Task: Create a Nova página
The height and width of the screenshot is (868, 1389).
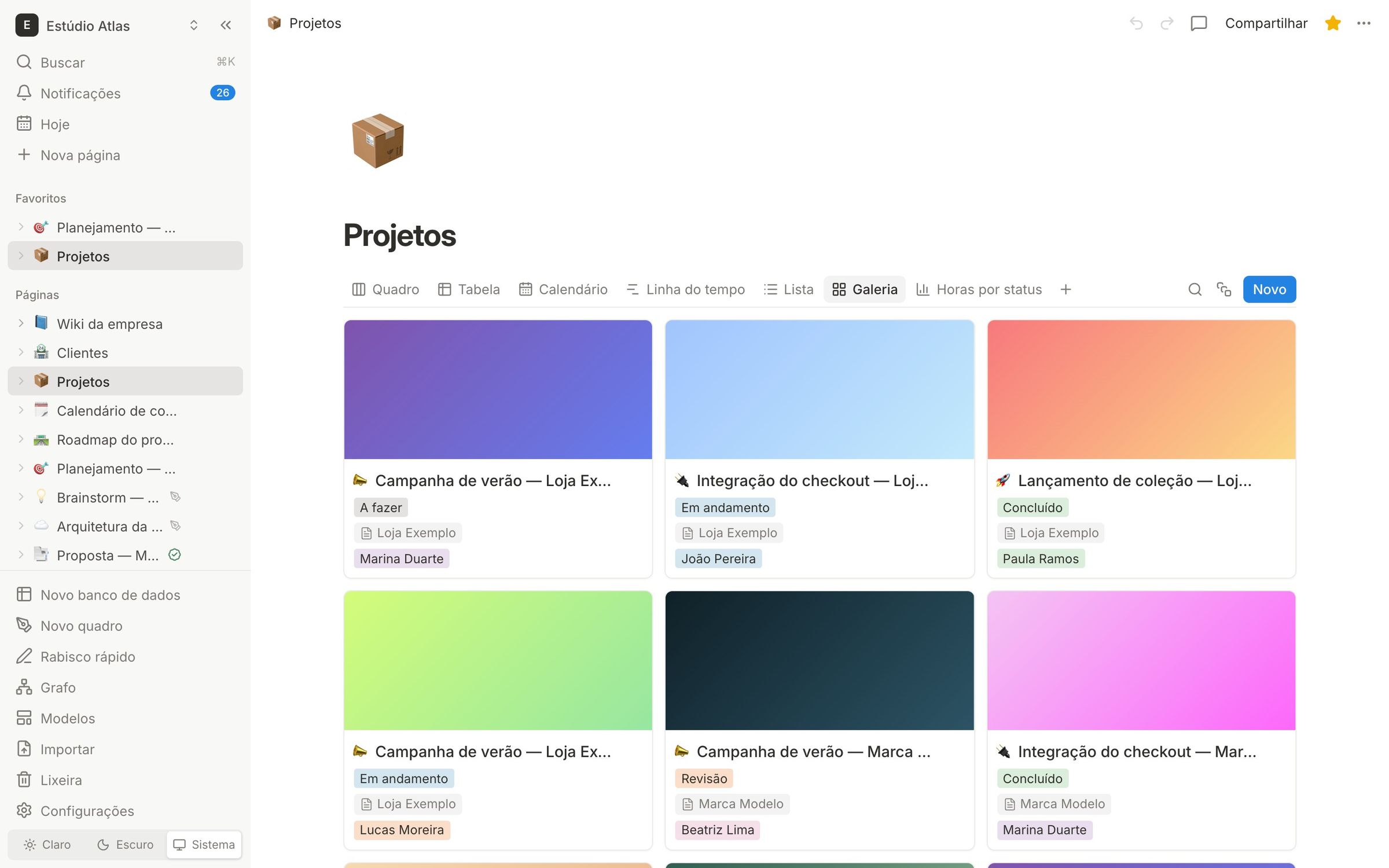Action: 125,155
